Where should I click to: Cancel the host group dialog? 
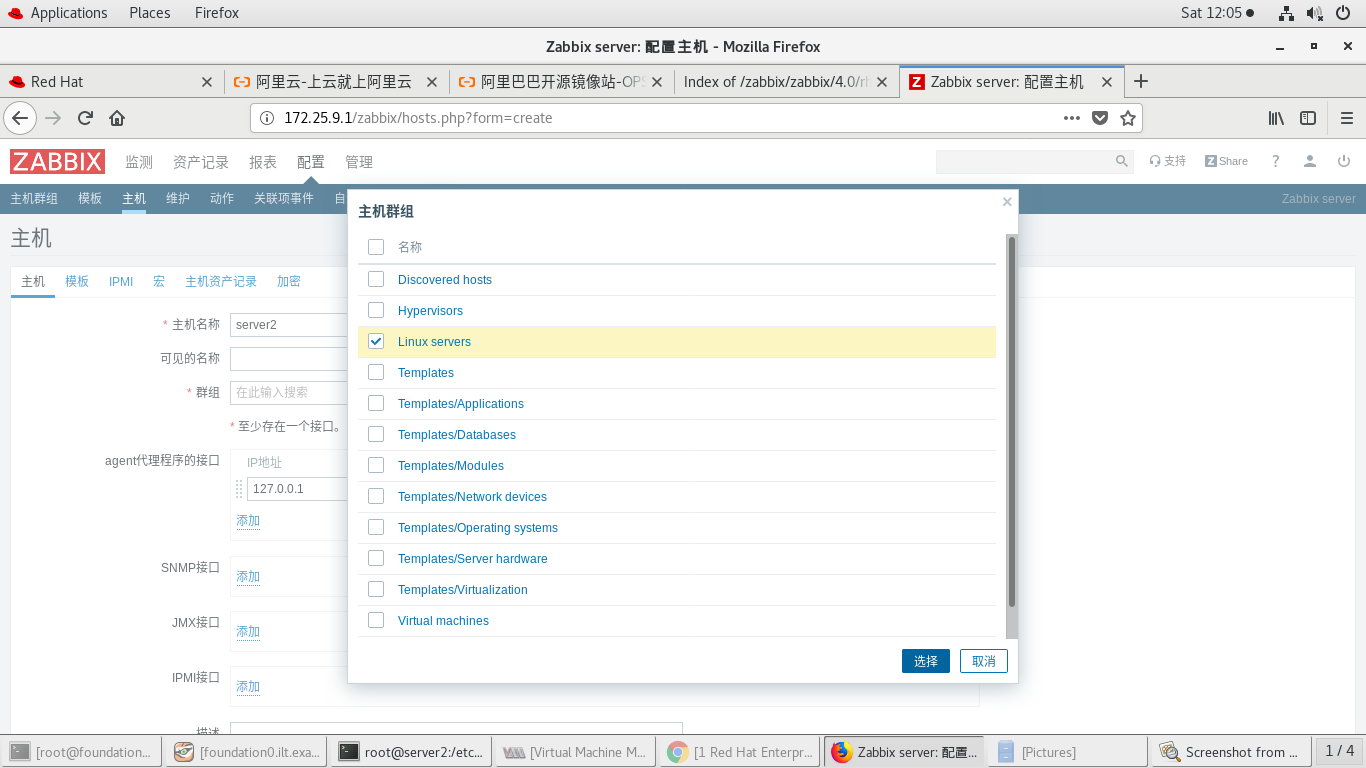pyautogui.click(x=983, y=660)
